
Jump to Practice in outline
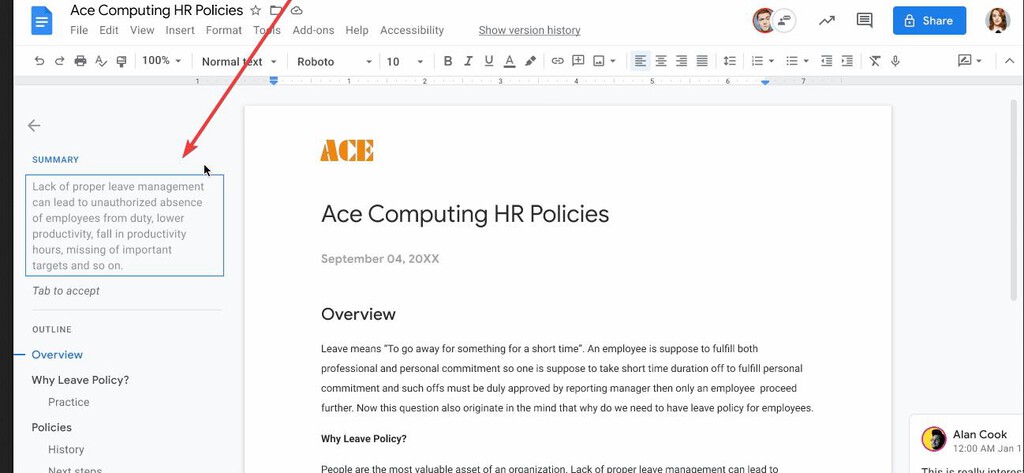(x=69, y=402)
